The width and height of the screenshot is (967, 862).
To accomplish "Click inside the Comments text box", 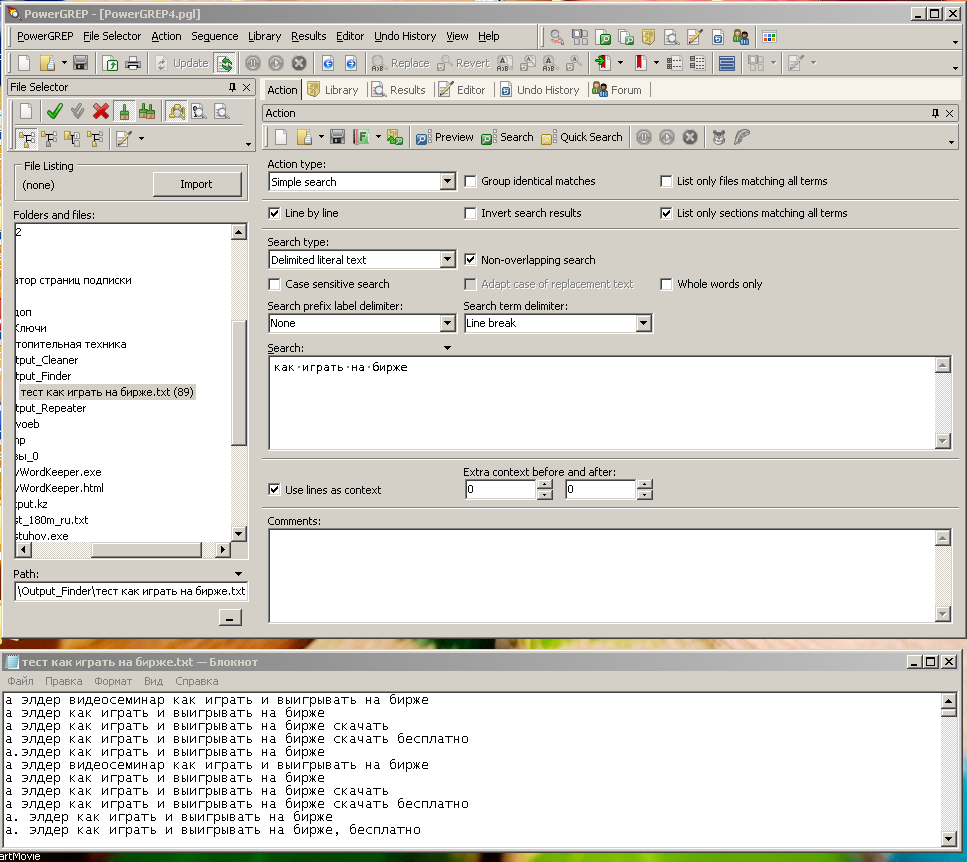I will [600, 574].
